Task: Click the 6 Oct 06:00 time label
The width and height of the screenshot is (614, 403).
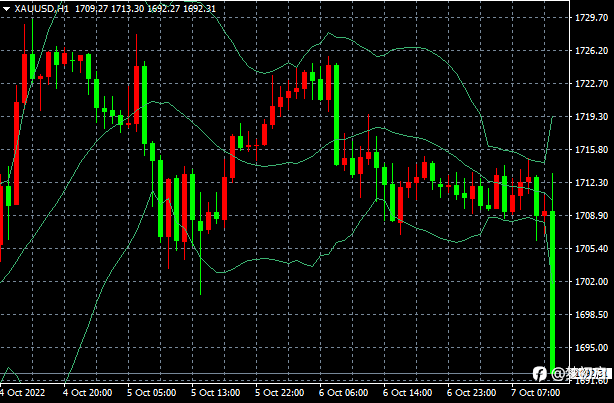Action: 343,392
